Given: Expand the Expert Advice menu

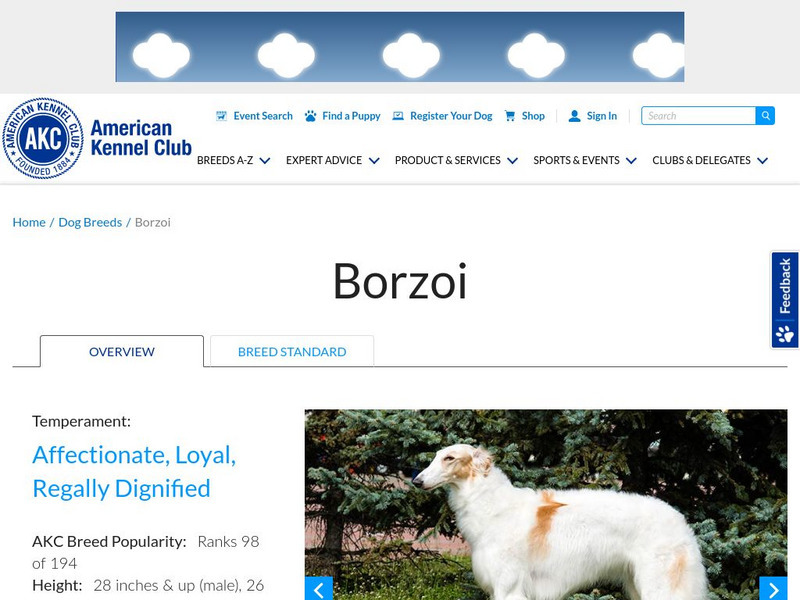Looking at the screenshot, I should 333,160.
